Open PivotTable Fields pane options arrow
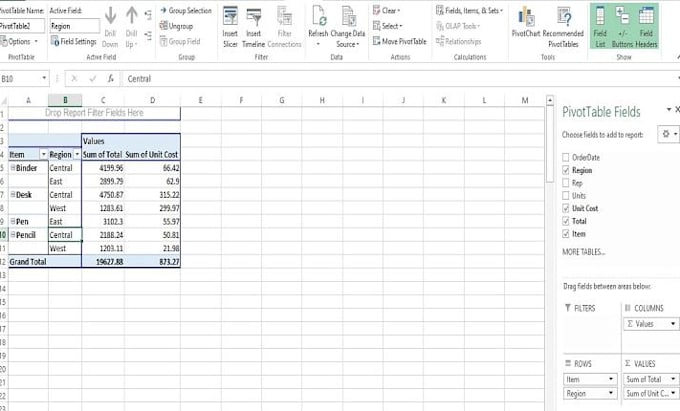Image resolution: width=680 pixels, height=411 pixels. tap(669, 109)
